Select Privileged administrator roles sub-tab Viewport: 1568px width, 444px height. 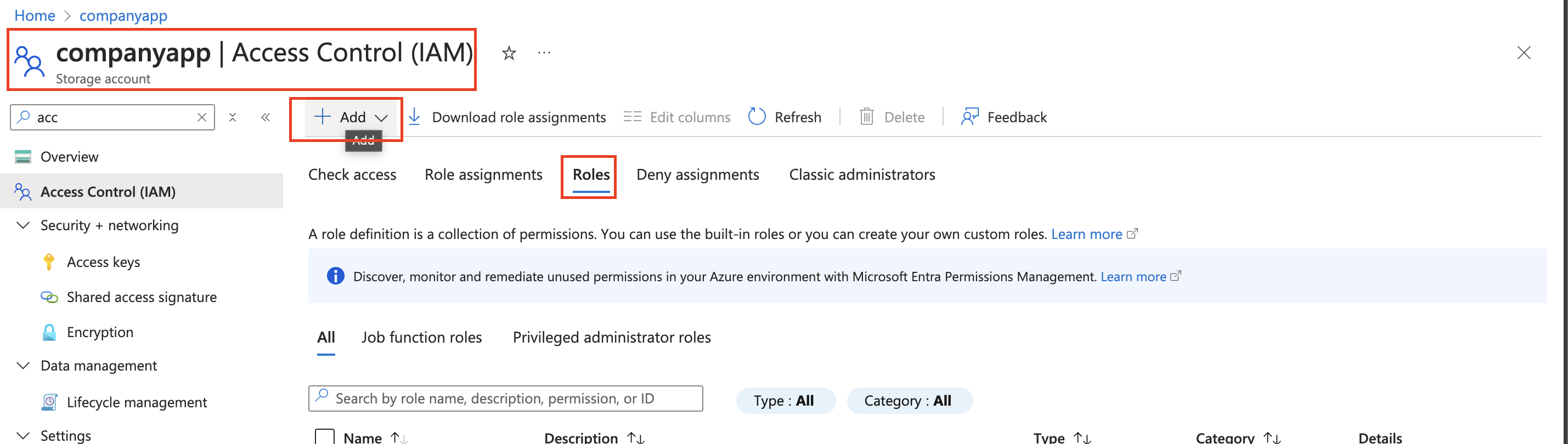pyautogui.click(x=611, y=338)
